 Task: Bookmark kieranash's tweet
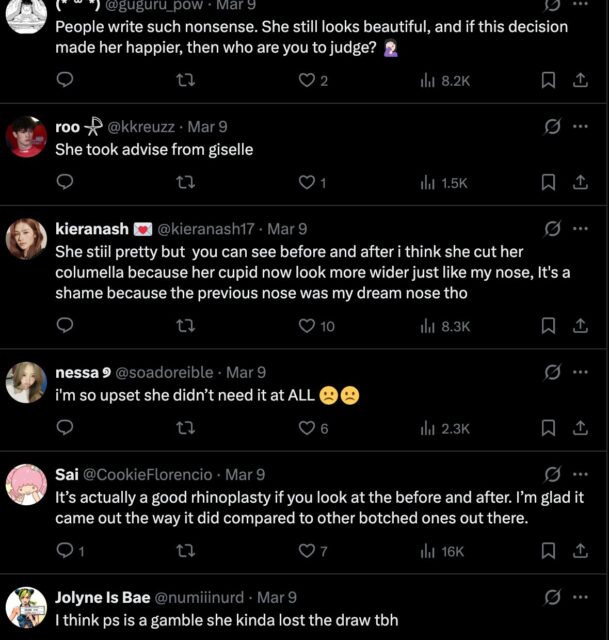pos(548,325)
